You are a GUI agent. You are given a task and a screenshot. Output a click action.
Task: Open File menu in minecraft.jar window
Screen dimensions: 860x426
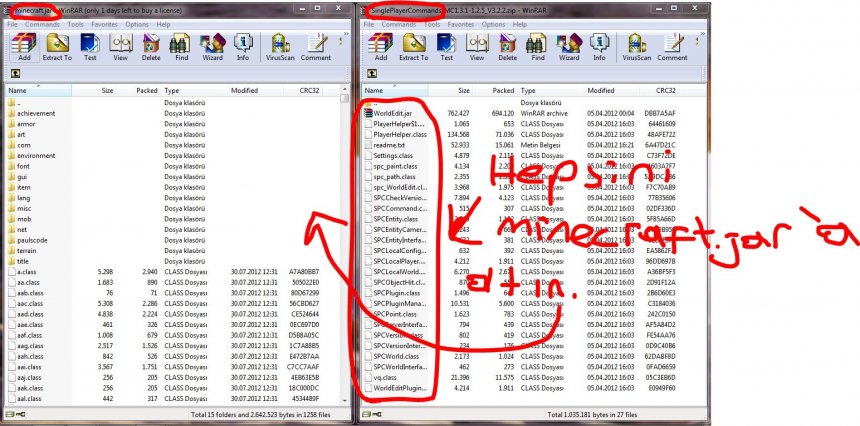(x=13, y=25)
